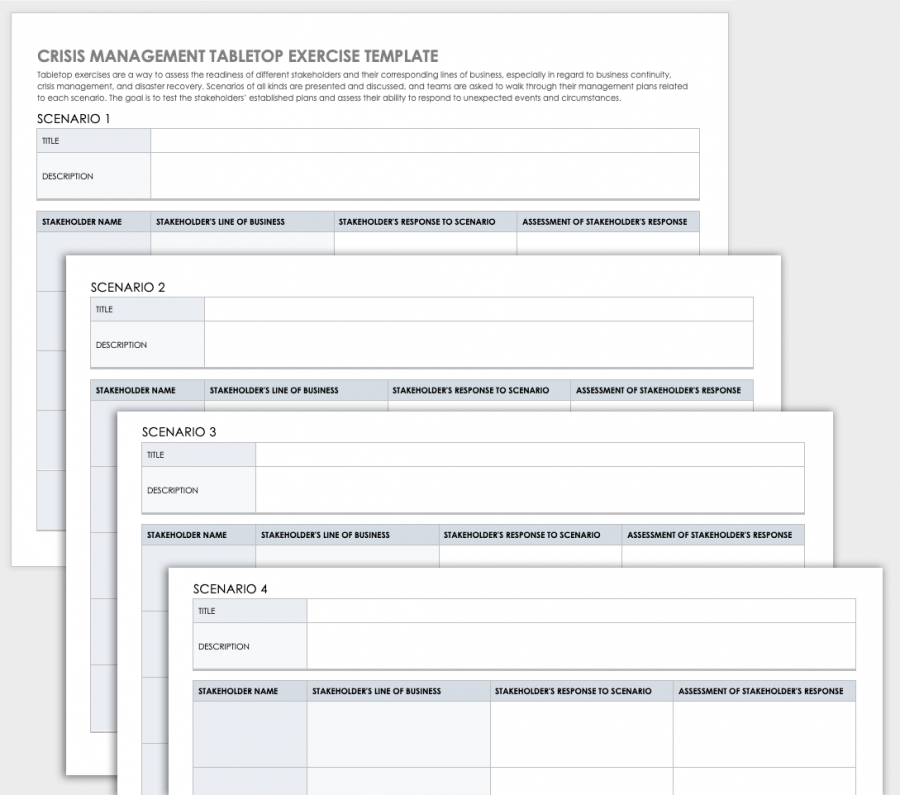
Task: Select the Scenario 2 Title input field
Action: click(x=478, y=309)
